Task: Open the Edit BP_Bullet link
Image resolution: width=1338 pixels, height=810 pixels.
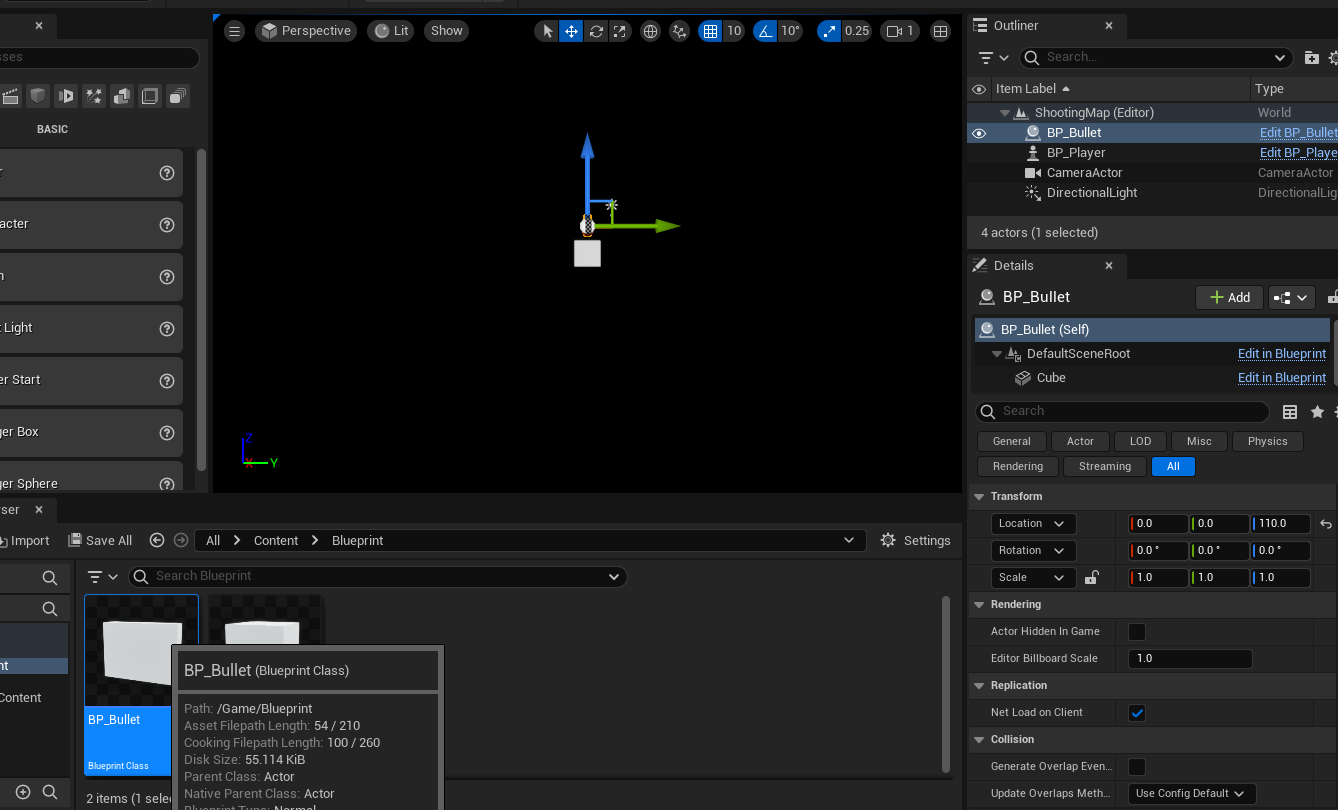Action: 1298,133
